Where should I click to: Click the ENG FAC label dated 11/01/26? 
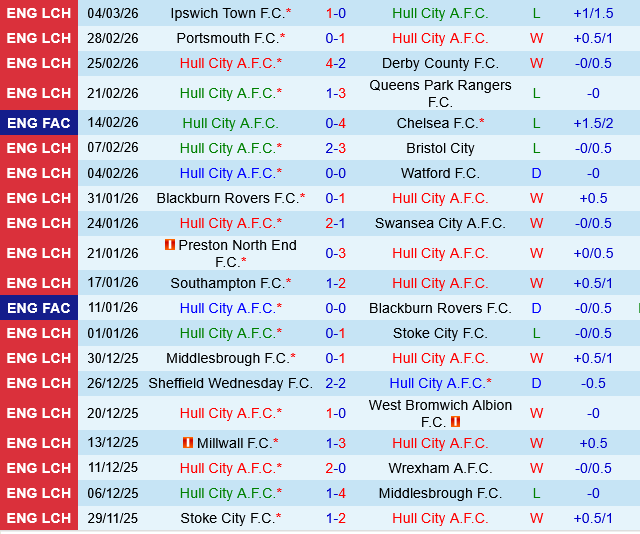(39, 308)
